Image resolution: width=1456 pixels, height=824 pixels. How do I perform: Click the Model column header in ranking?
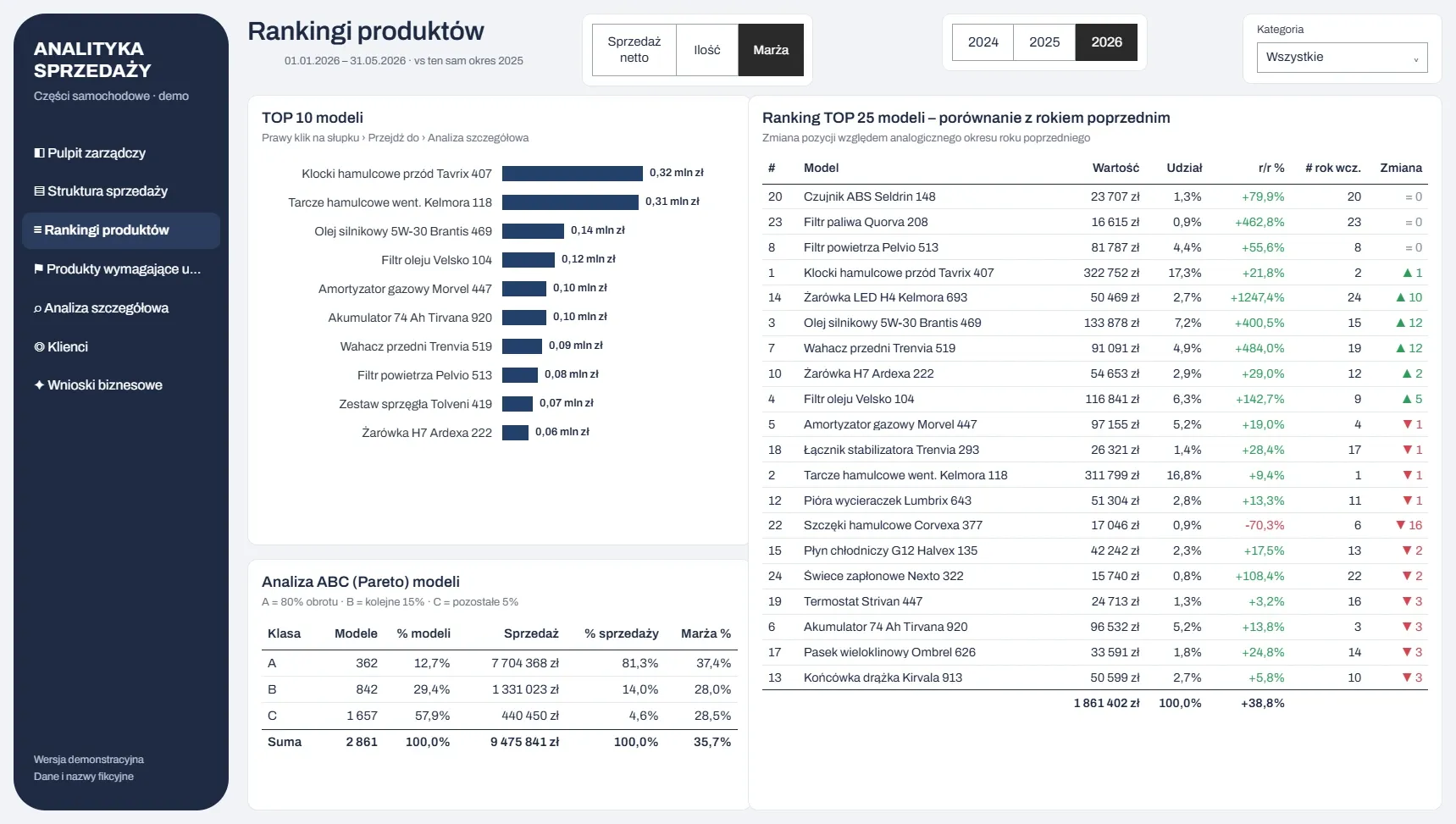pos(821,168)
